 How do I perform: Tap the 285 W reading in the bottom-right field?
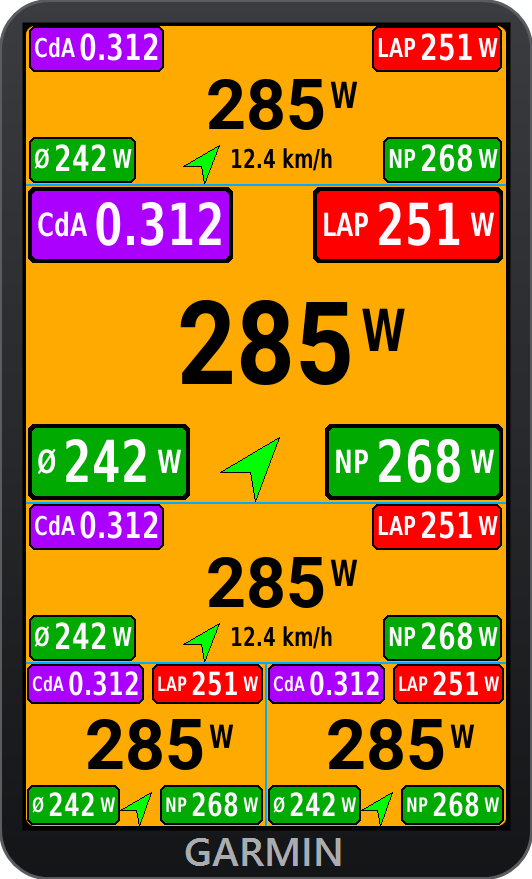tap(400, 746)
